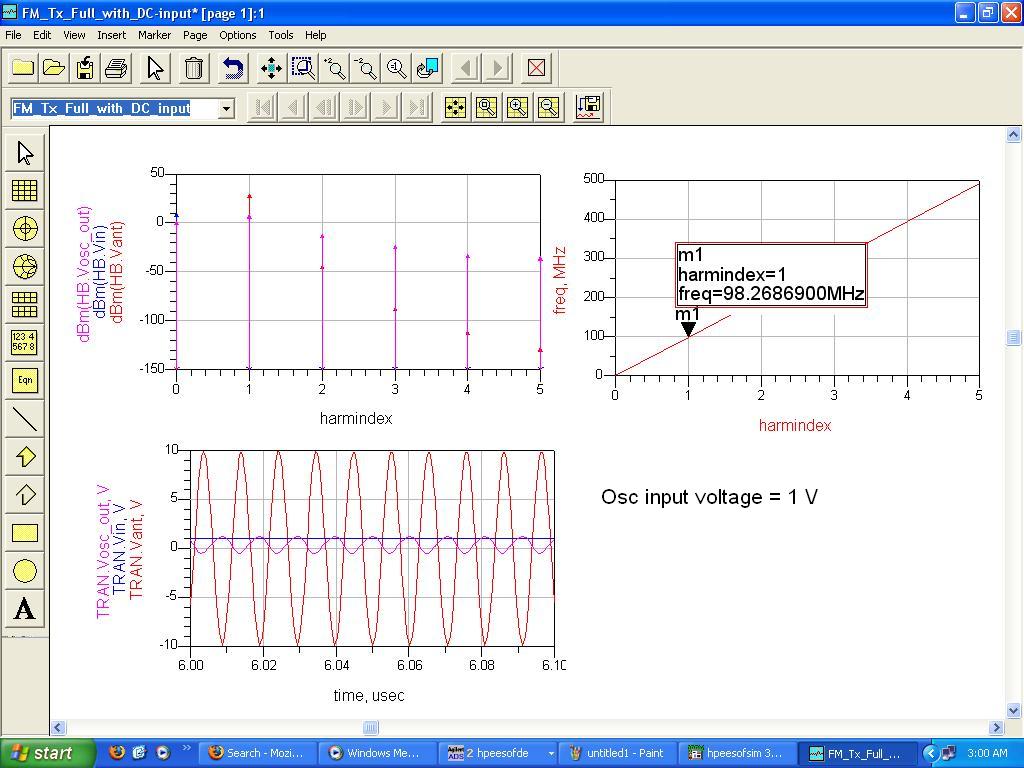Choose the polar plot tool
1024x768 pixels.
pyautogui.click(x=25, y=228)
